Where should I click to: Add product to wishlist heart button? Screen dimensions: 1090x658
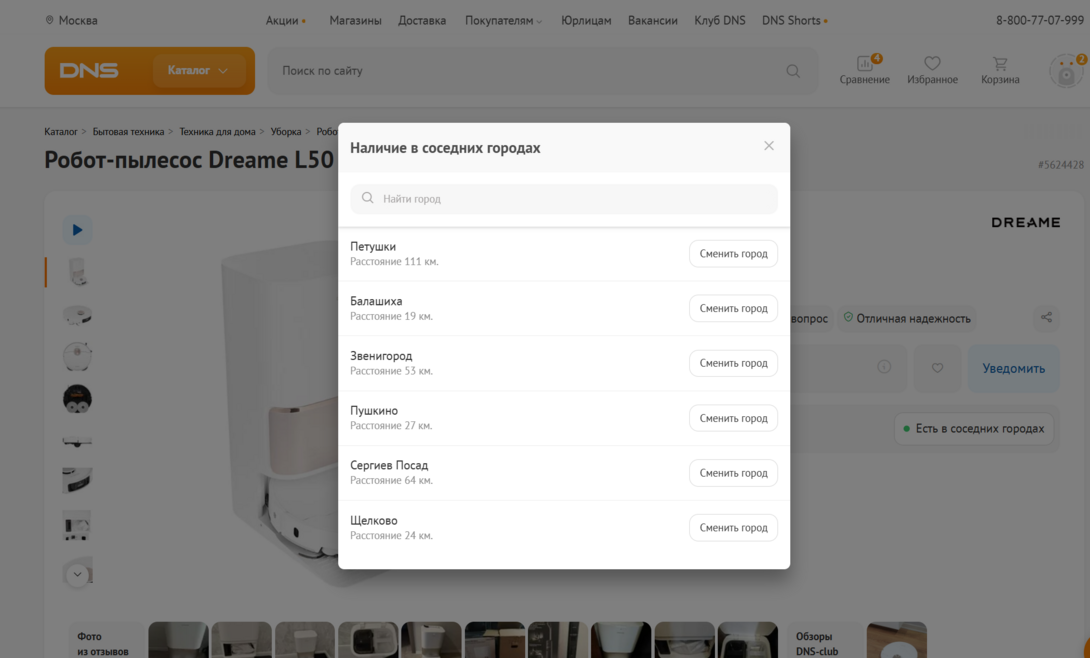(x=937, y=368)
